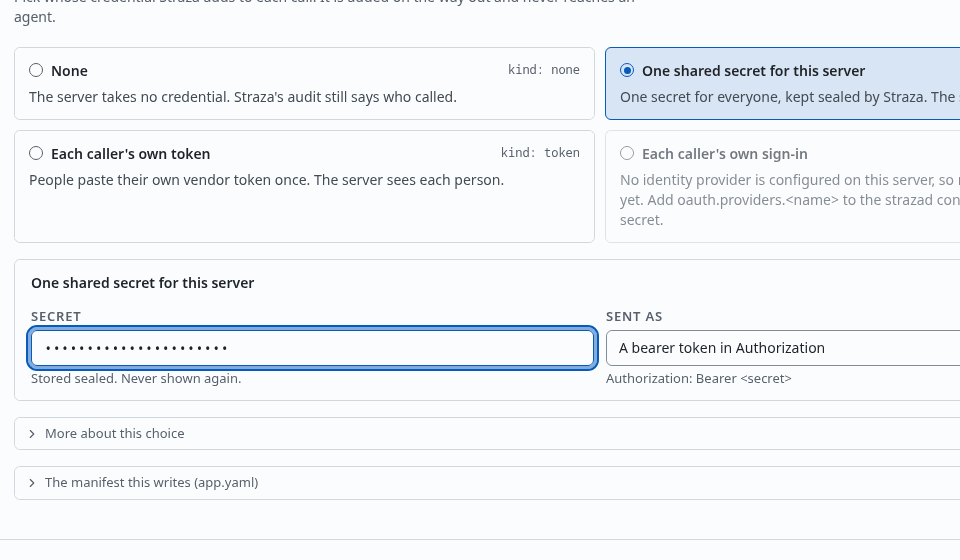Click the chevron beside The manifest this writes

click(x=32, y=483)
